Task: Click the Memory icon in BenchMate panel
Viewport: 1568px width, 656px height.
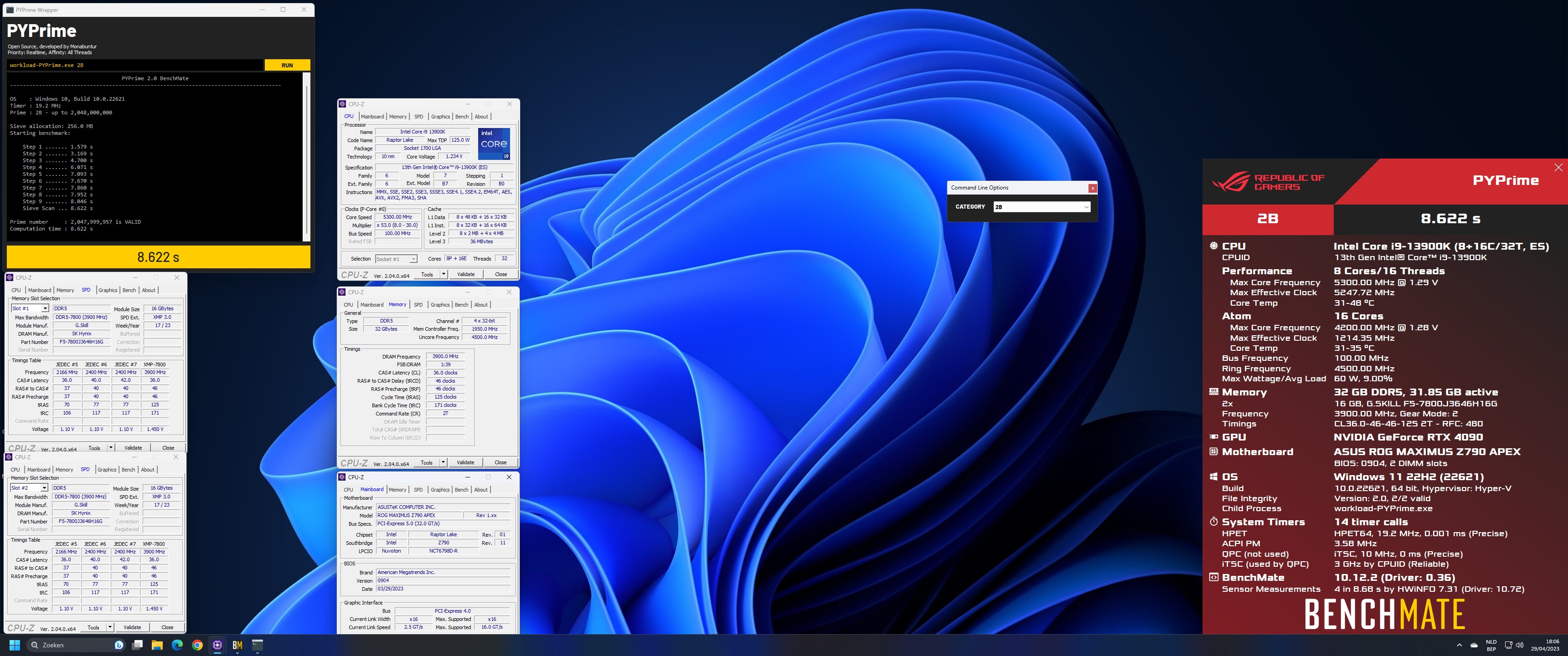Action: tap(1214, 392)
